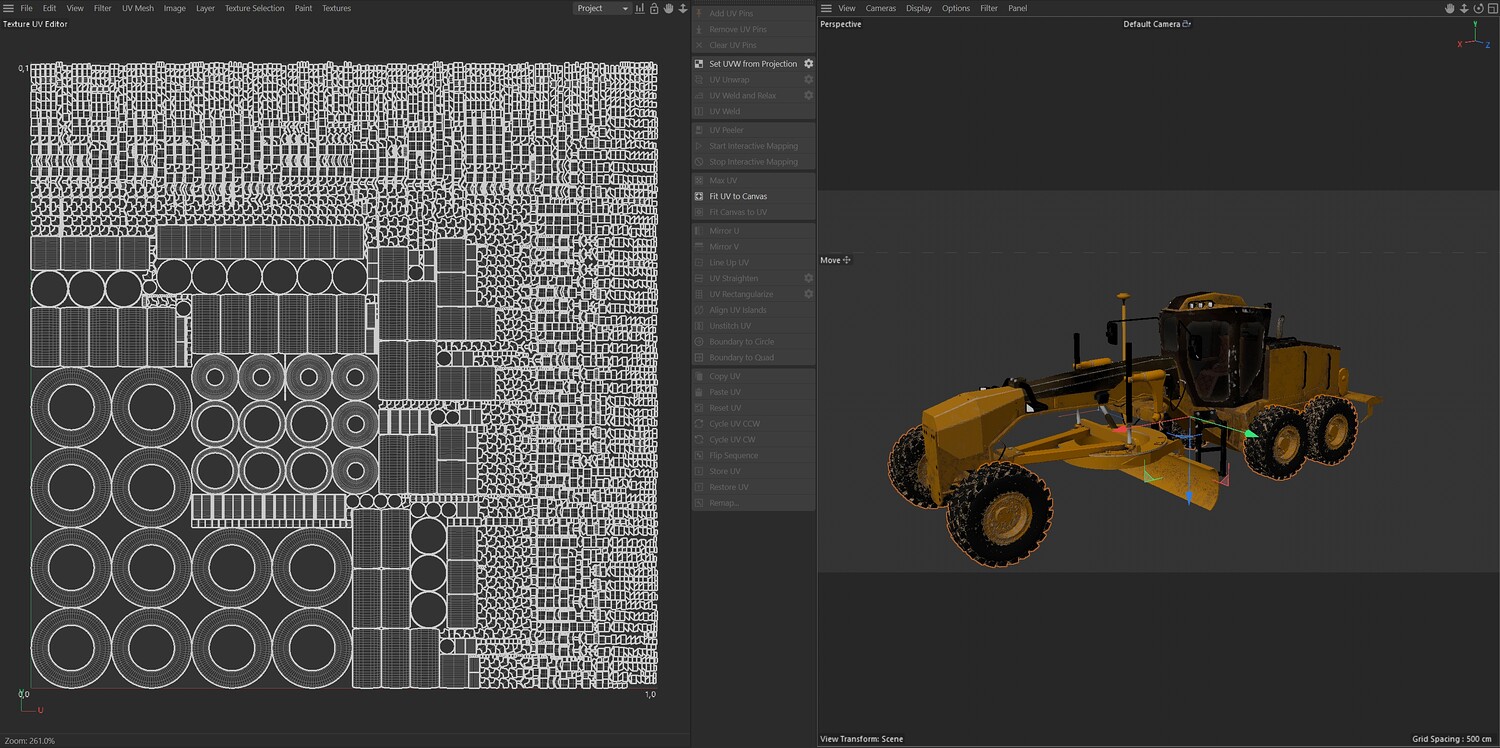Click the UV Unwrap command

click(754, 80)
